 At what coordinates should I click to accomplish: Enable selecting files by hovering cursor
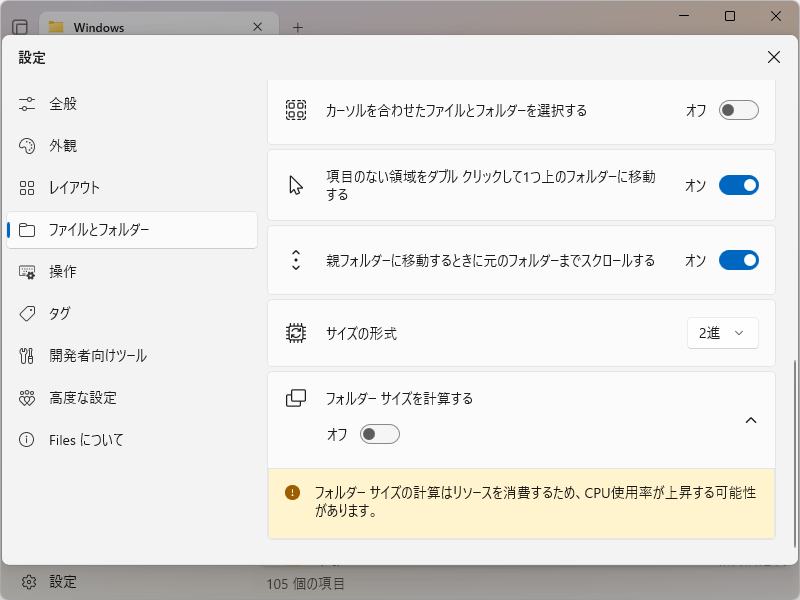pyautogui.click(x=738, y=111)
